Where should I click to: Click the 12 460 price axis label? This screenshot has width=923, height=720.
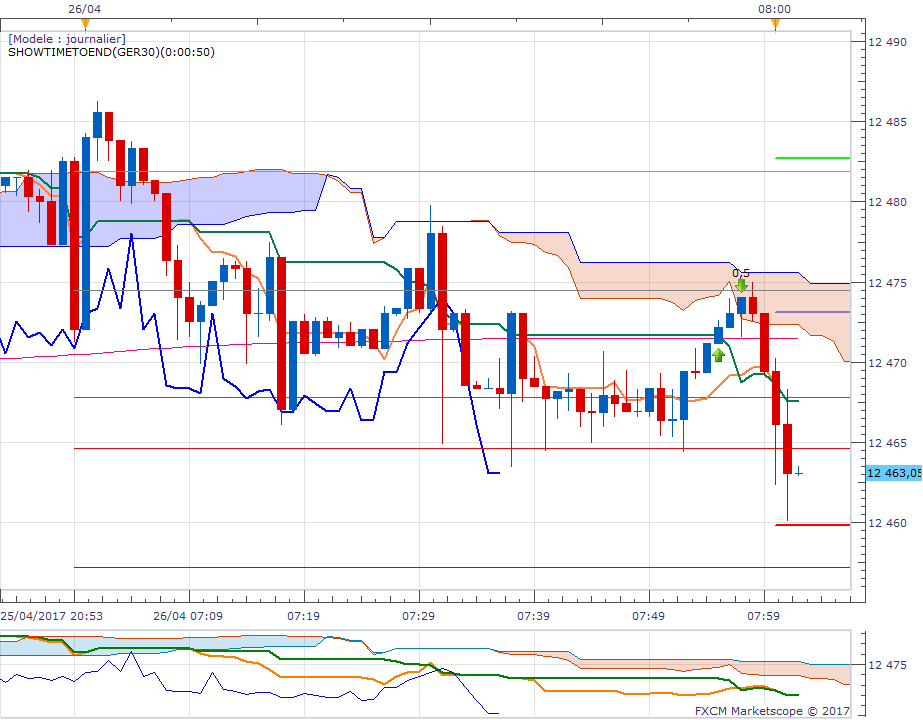click(x=888, y=523)
